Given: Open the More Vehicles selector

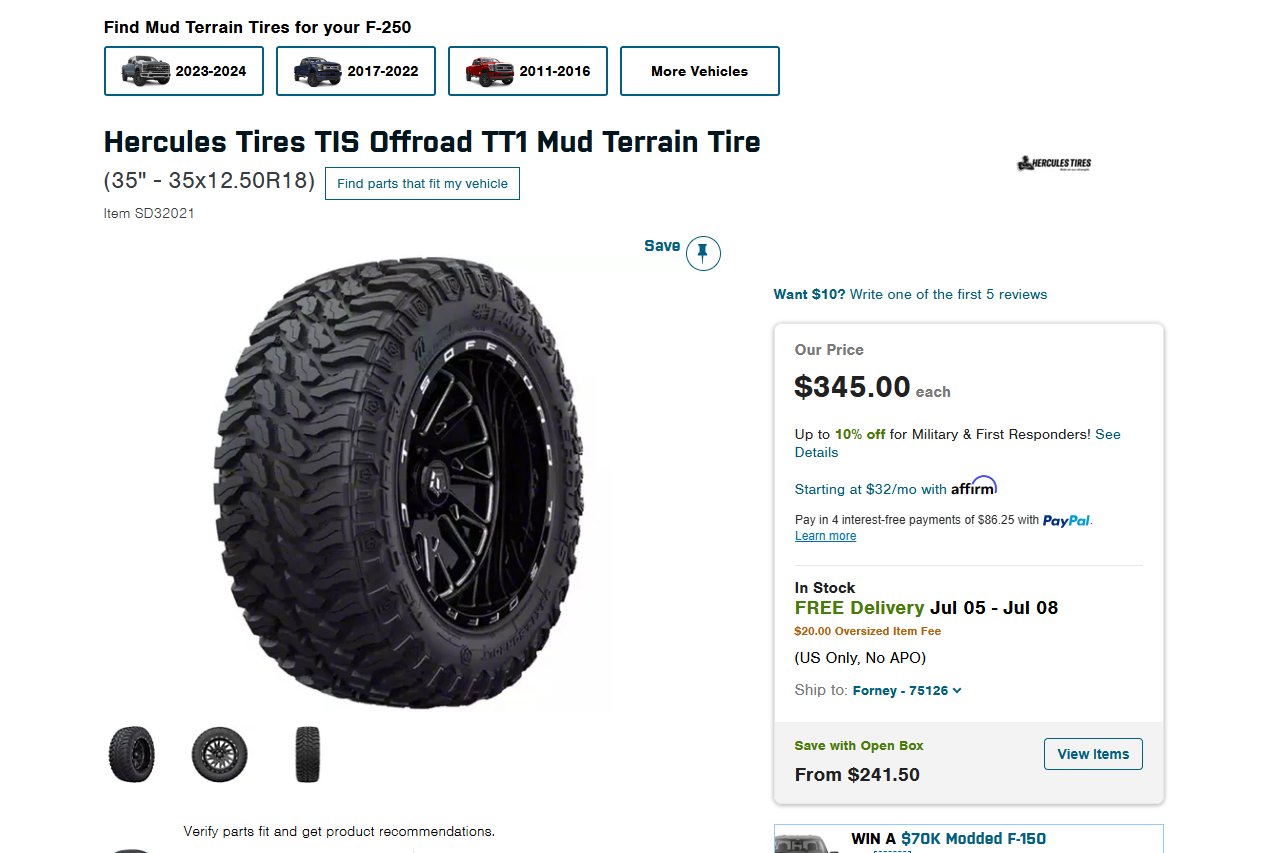Looking at the screenshot, I should pyautogui.click(x=700, y=71).
